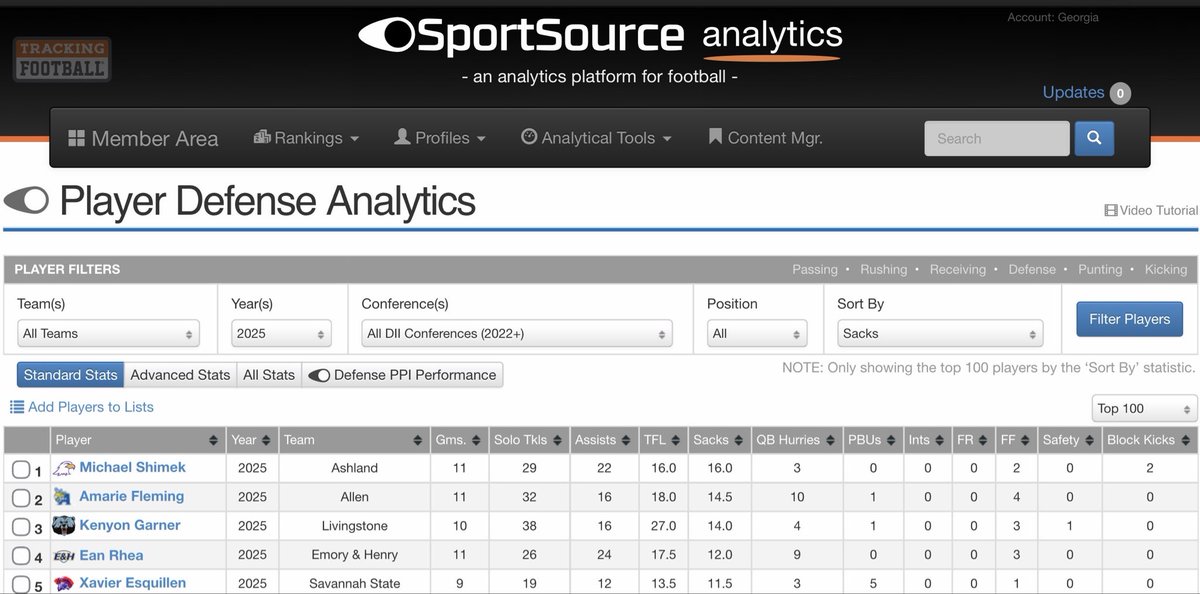Image resolution: width=1200 pixels, height=594 pixels.
Task: Check the box for Ean Rhea
Action: (x=21, y=556)
